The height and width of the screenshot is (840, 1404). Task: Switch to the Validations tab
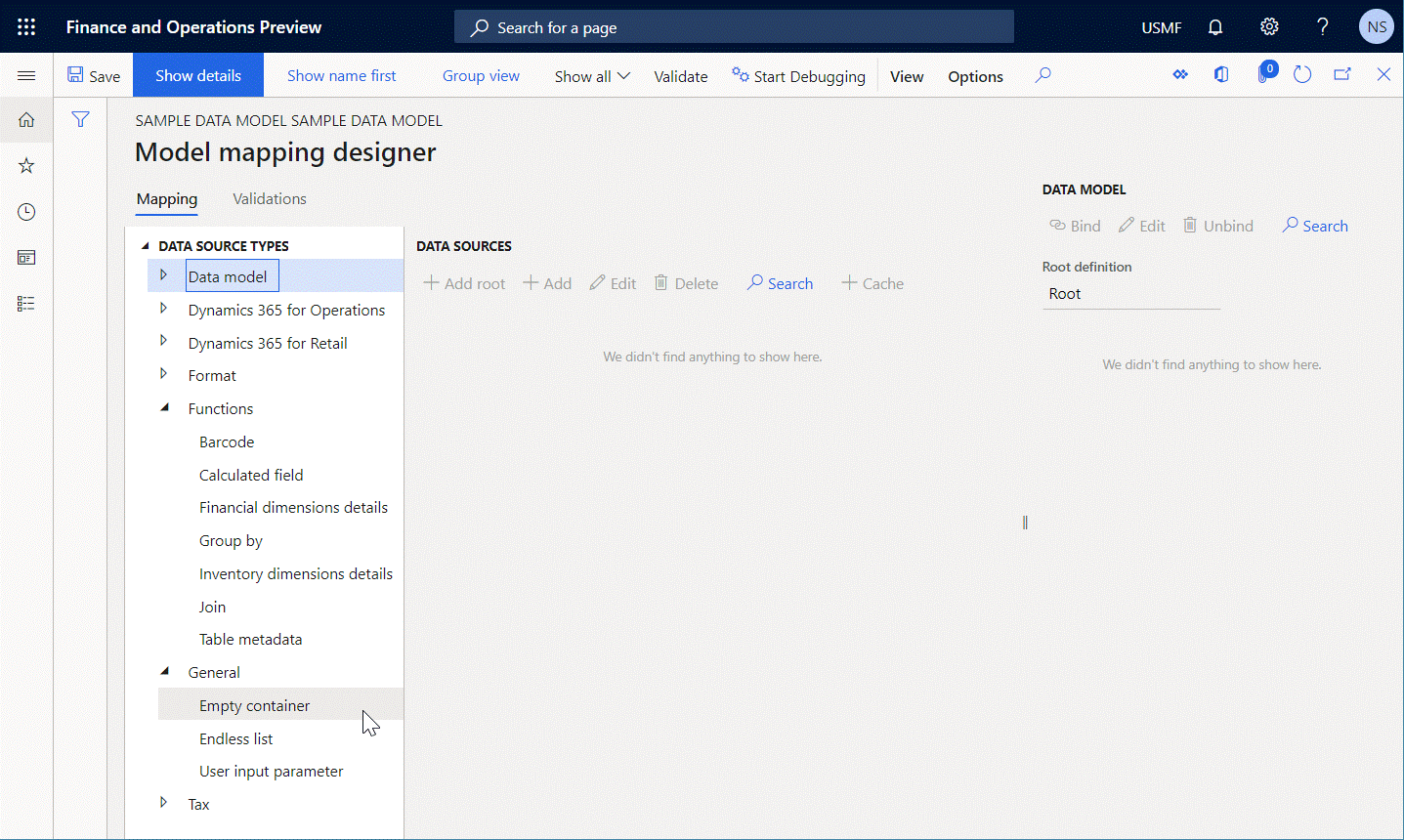point(269,198)
